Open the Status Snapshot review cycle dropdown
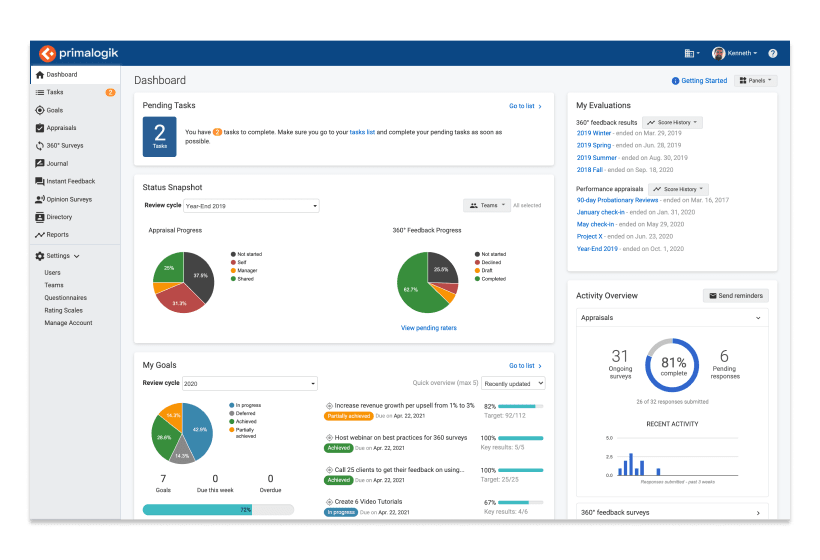 click(x=251, y=205)
